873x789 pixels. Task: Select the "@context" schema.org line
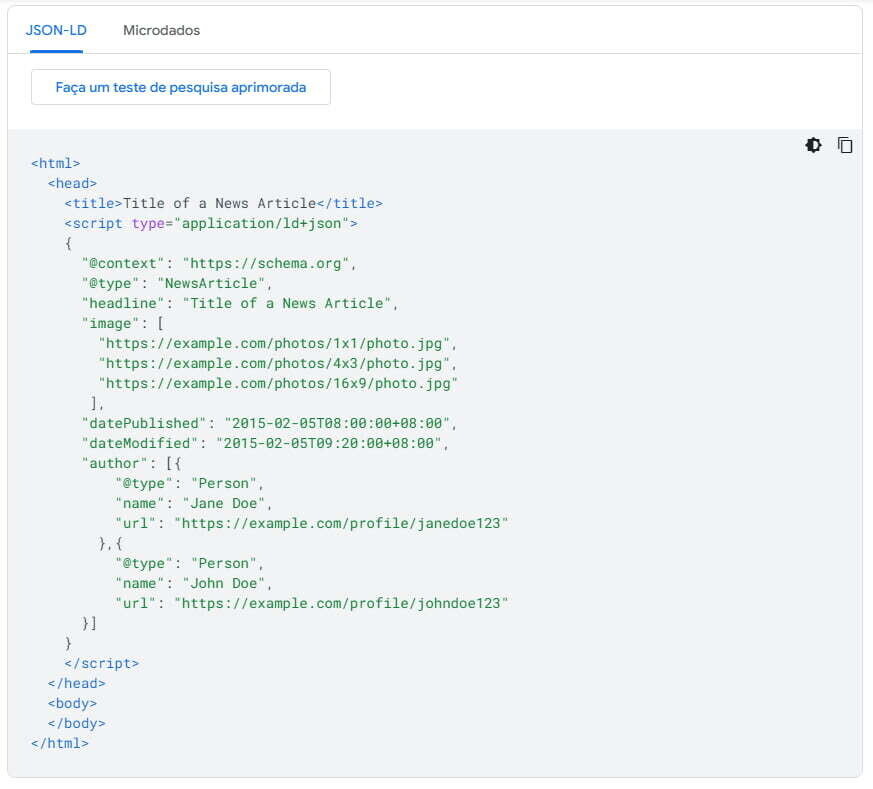coord(219,264)
